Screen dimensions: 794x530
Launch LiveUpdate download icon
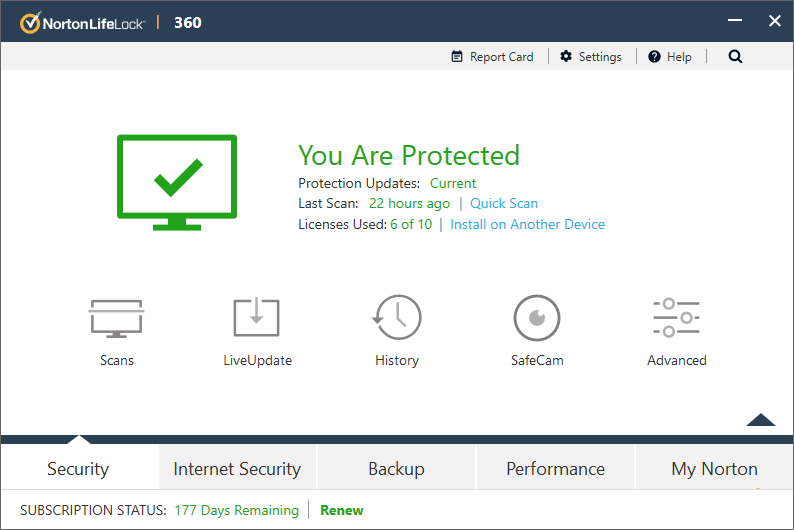pyautogui.click(x=257, y=318)
